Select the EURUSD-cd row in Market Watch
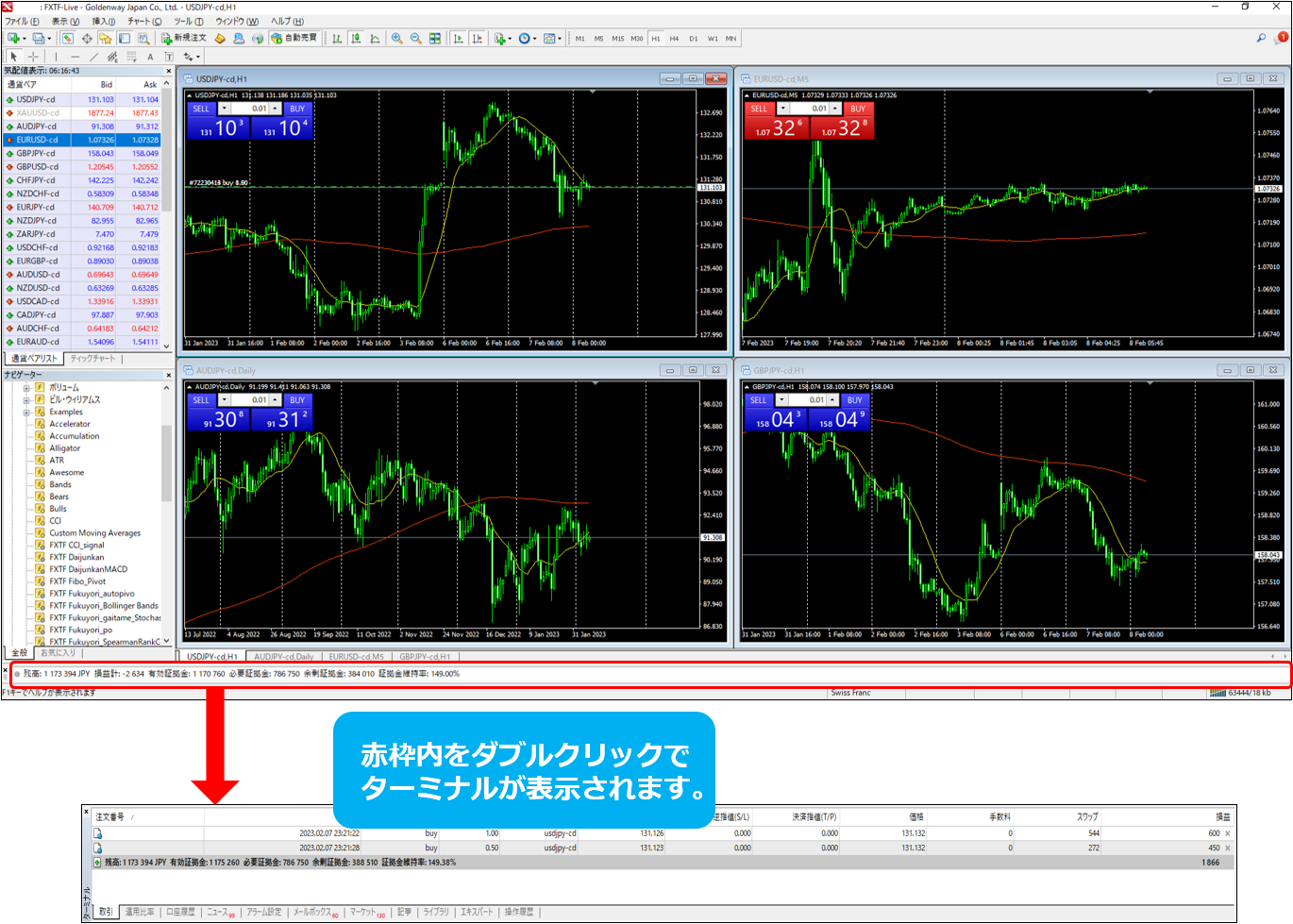 pos(82,140)
